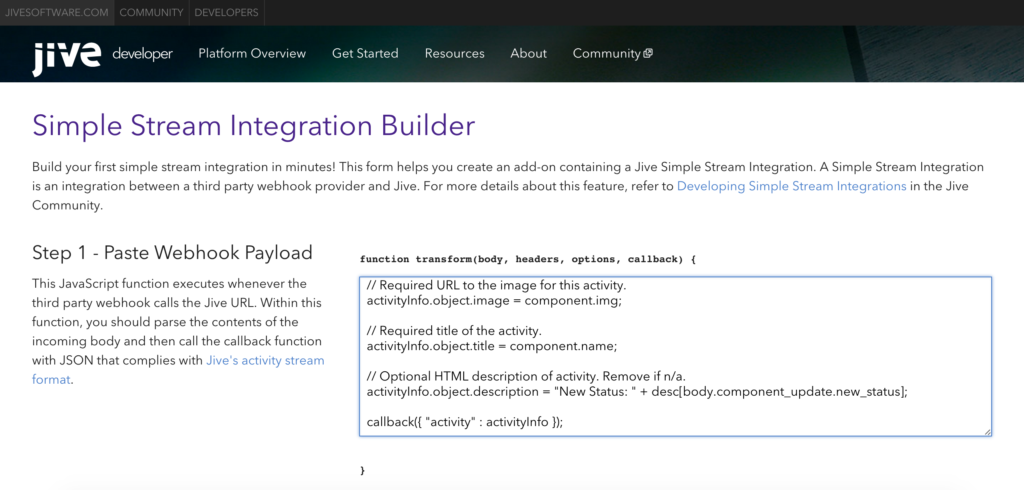Place cursor on the callback activityInfo line
This screenshot has width=1024, height=490.
click(x=465, y=422)
